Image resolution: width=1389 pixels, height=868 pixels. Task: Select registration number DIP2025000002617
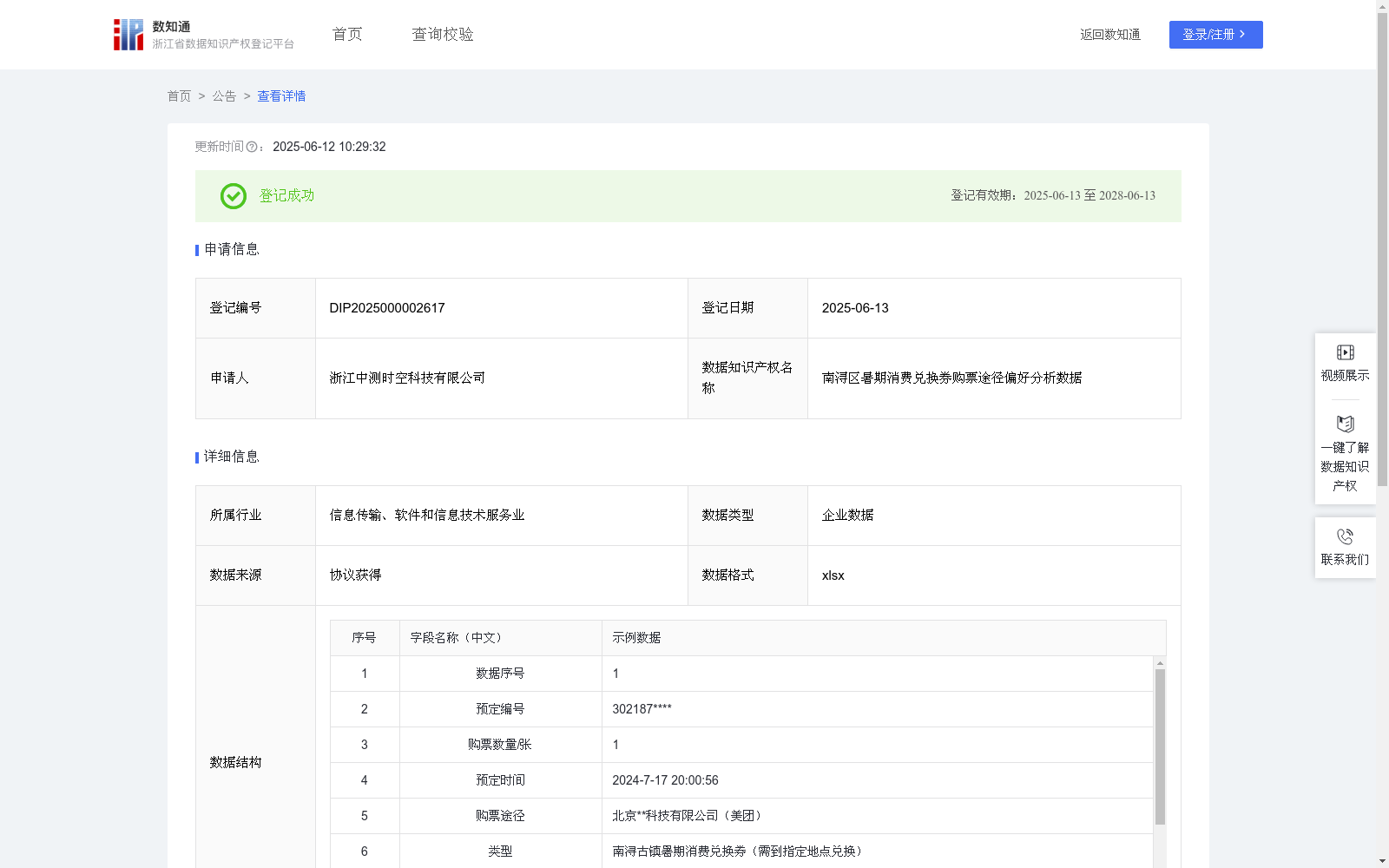(387, 308)
